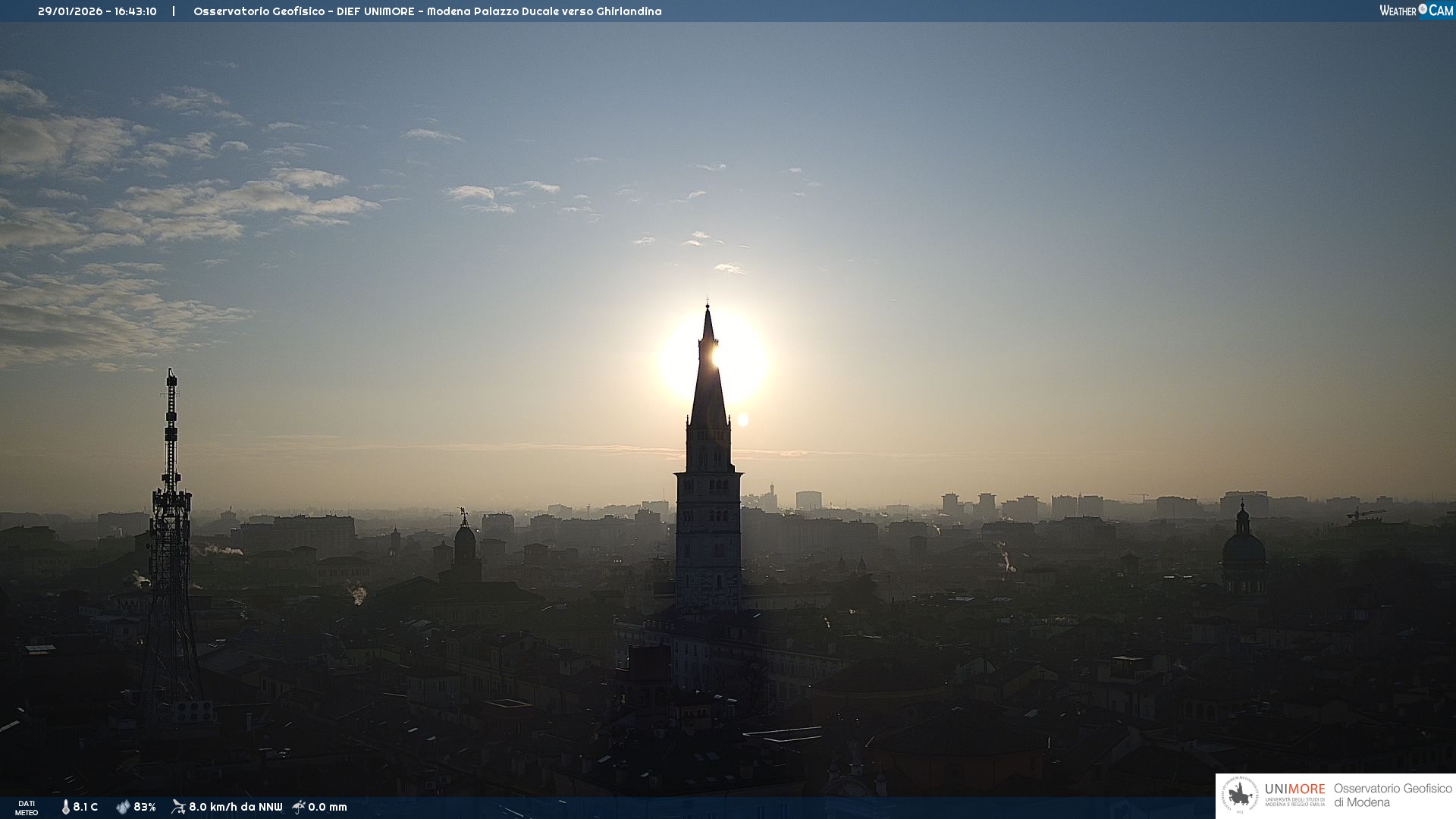Click the UNIMORE university seal emblem
This screenshot has height=819, width=1456.
tap(1240, 795)
